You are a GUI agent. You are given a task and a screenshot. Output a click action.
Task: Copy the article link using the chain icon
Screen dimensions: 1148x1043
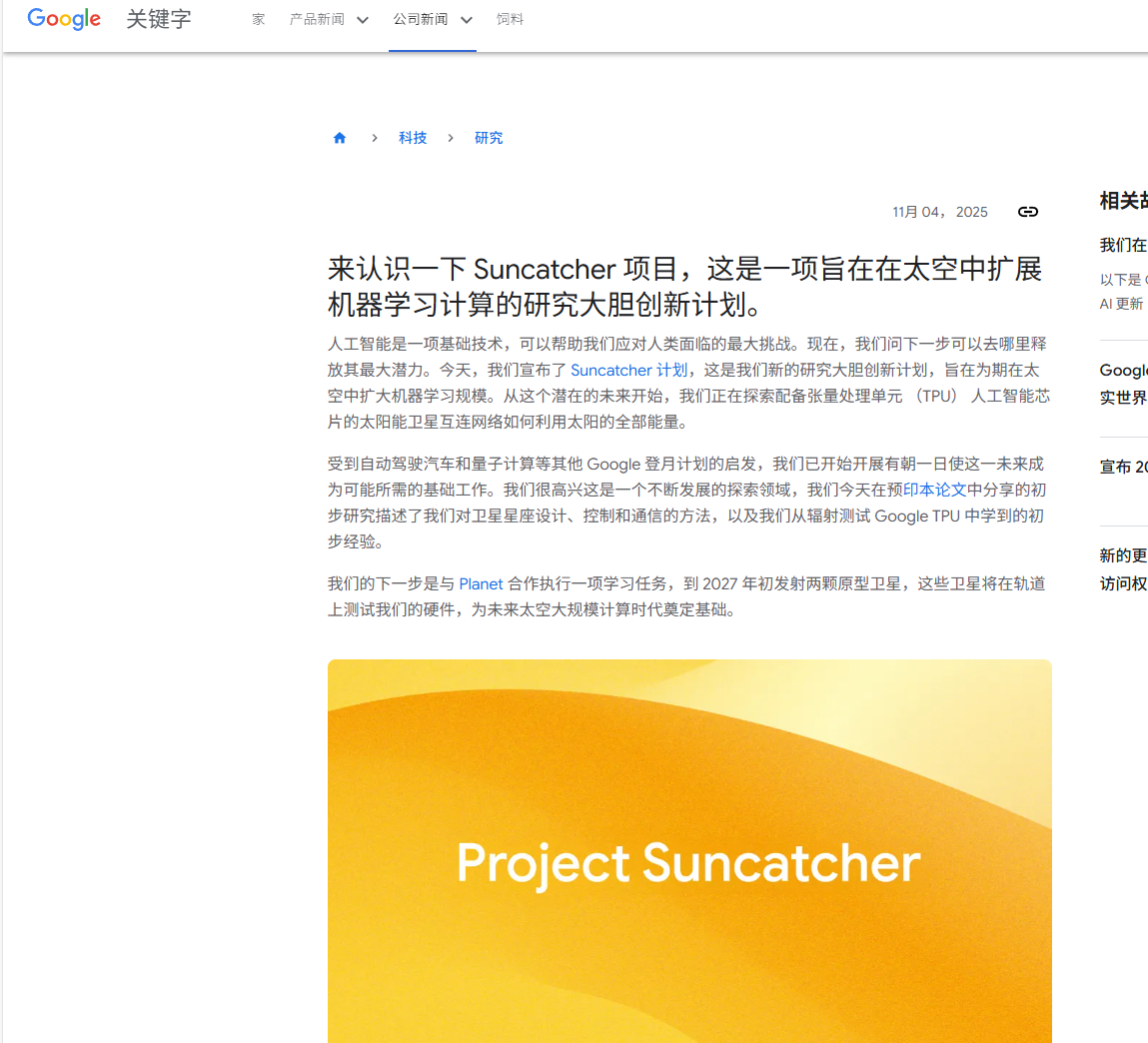[1028, 212]
